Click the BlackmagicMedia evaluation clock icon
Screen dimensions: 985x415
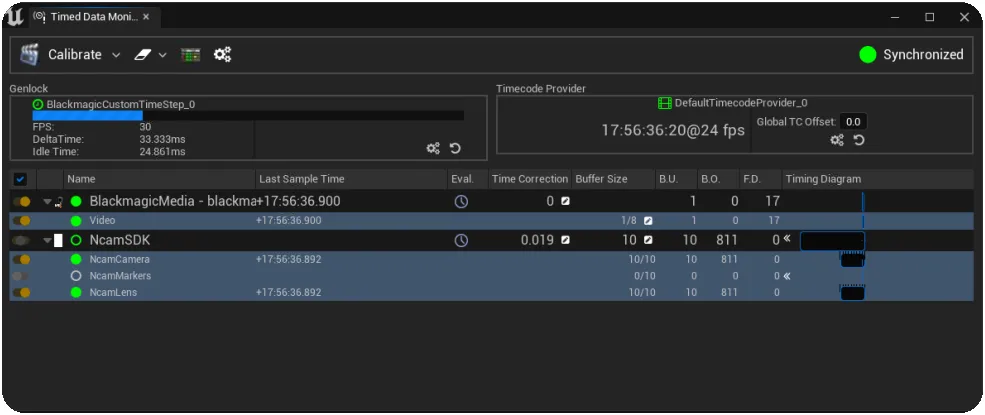[461, 202]
